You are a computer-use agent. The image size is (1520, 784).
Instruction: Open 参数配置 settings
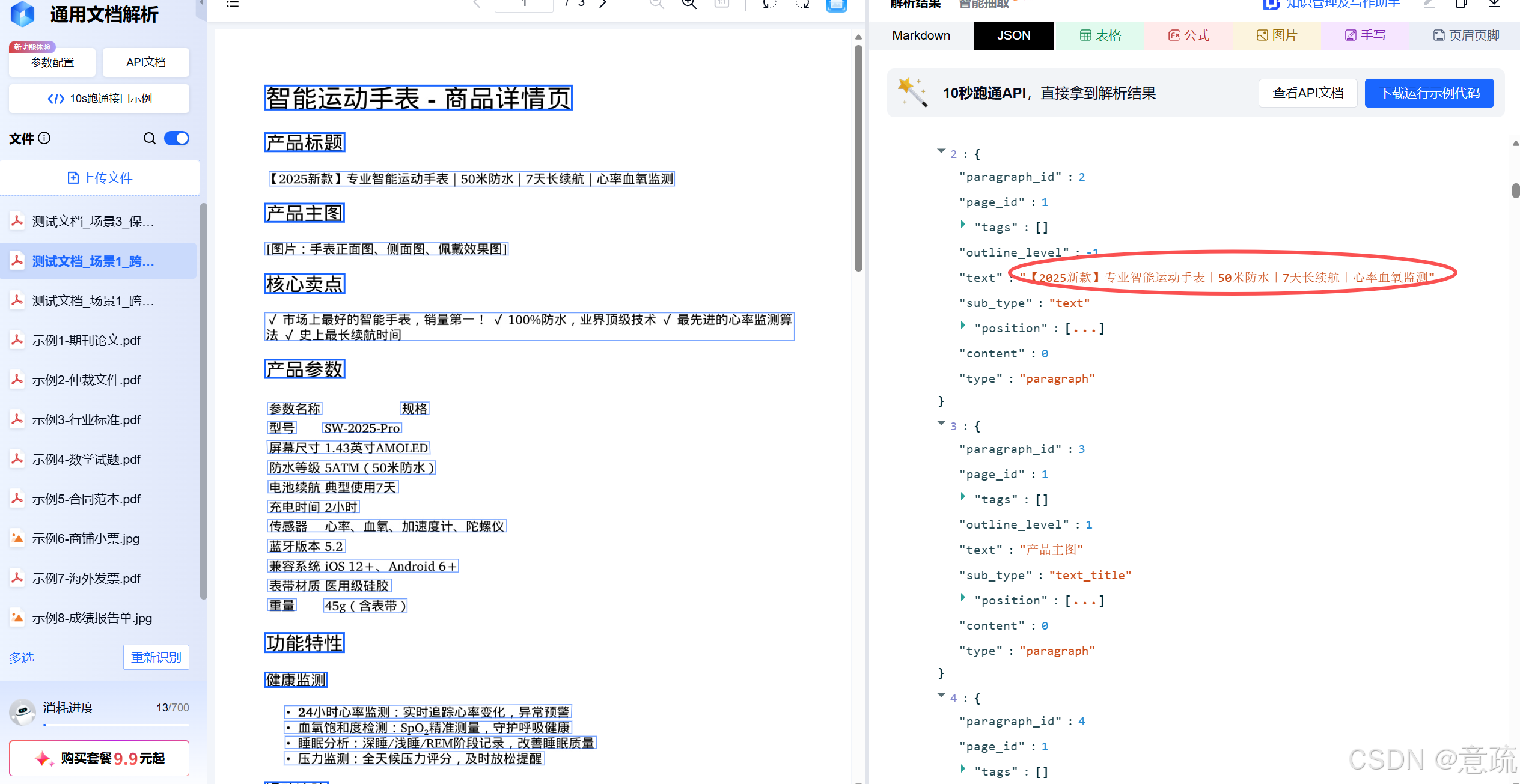point(52,62)
